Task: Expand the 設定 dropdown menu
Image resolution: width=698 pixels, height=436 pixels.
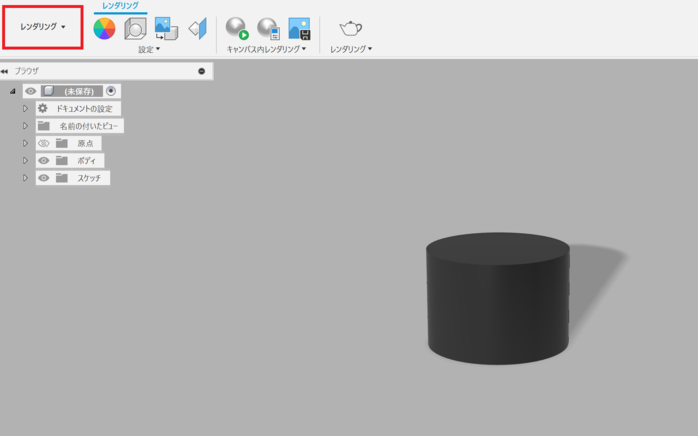Action: tap(149, 49)
